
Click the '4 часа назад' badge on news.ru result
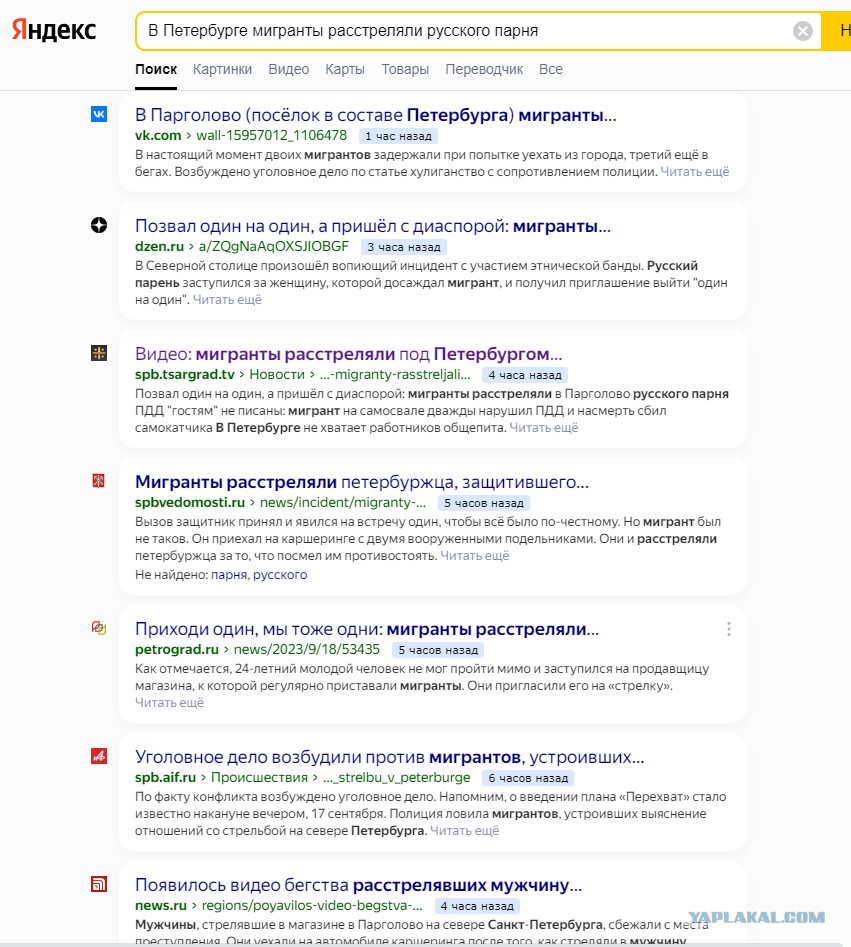coord(477,907)
